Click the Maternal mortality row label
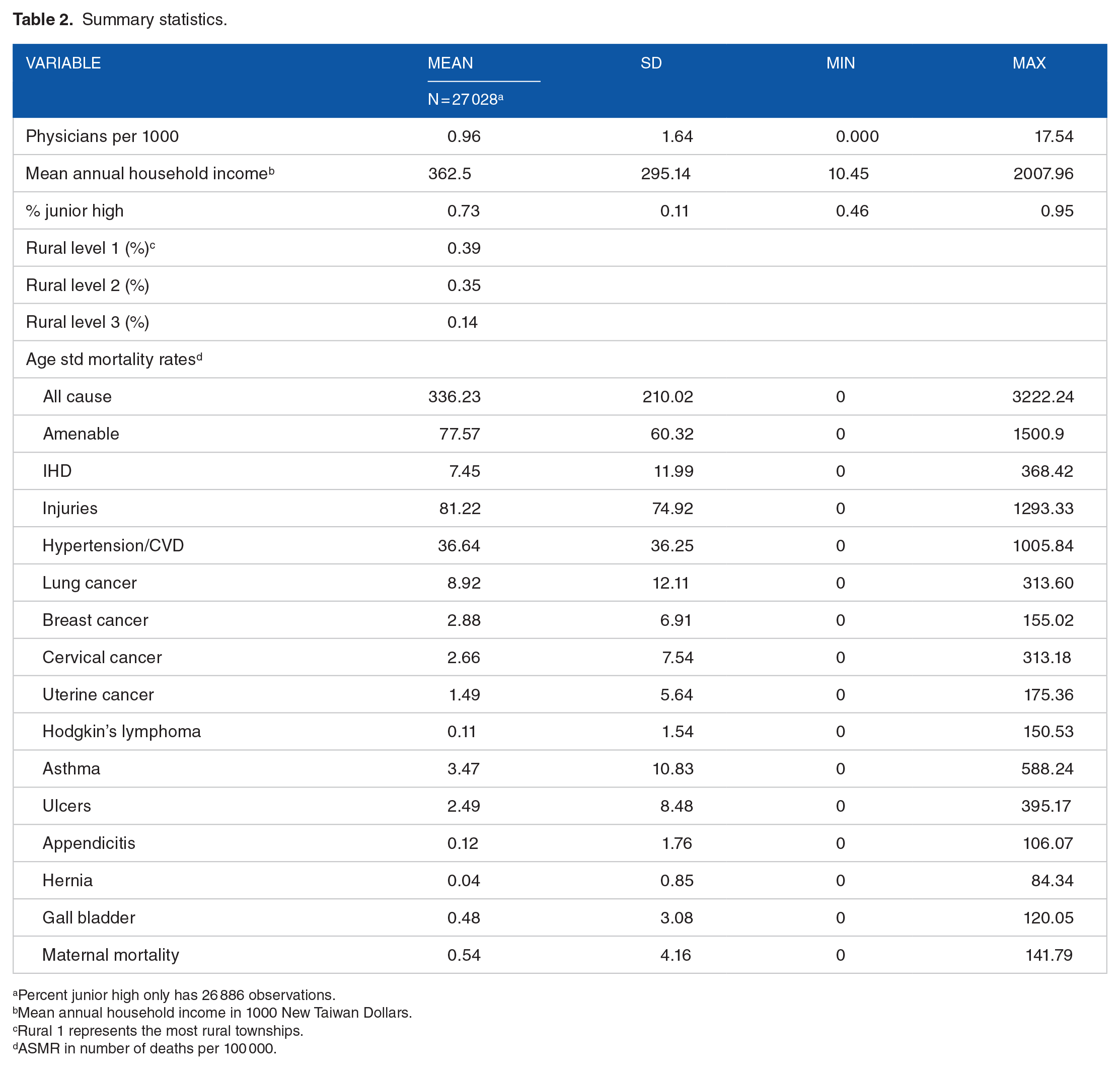1120x1069 pixels. tap(111, 955)
